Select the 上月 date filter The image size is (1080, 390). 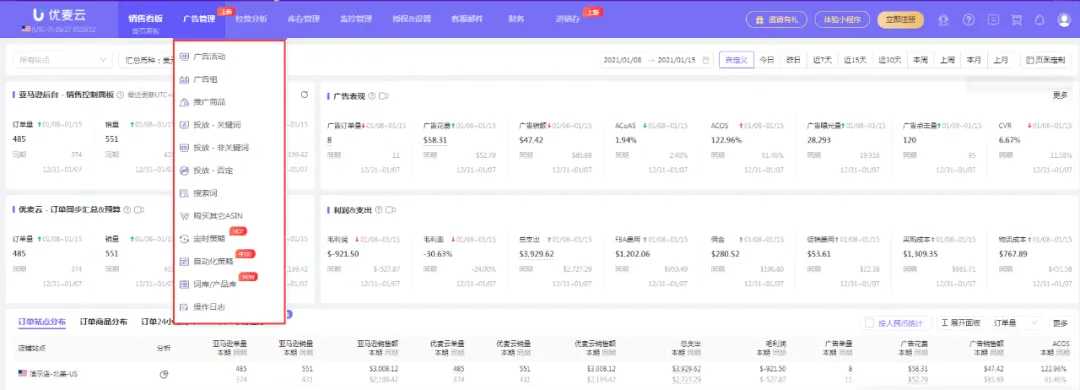tap(1000, 60)
